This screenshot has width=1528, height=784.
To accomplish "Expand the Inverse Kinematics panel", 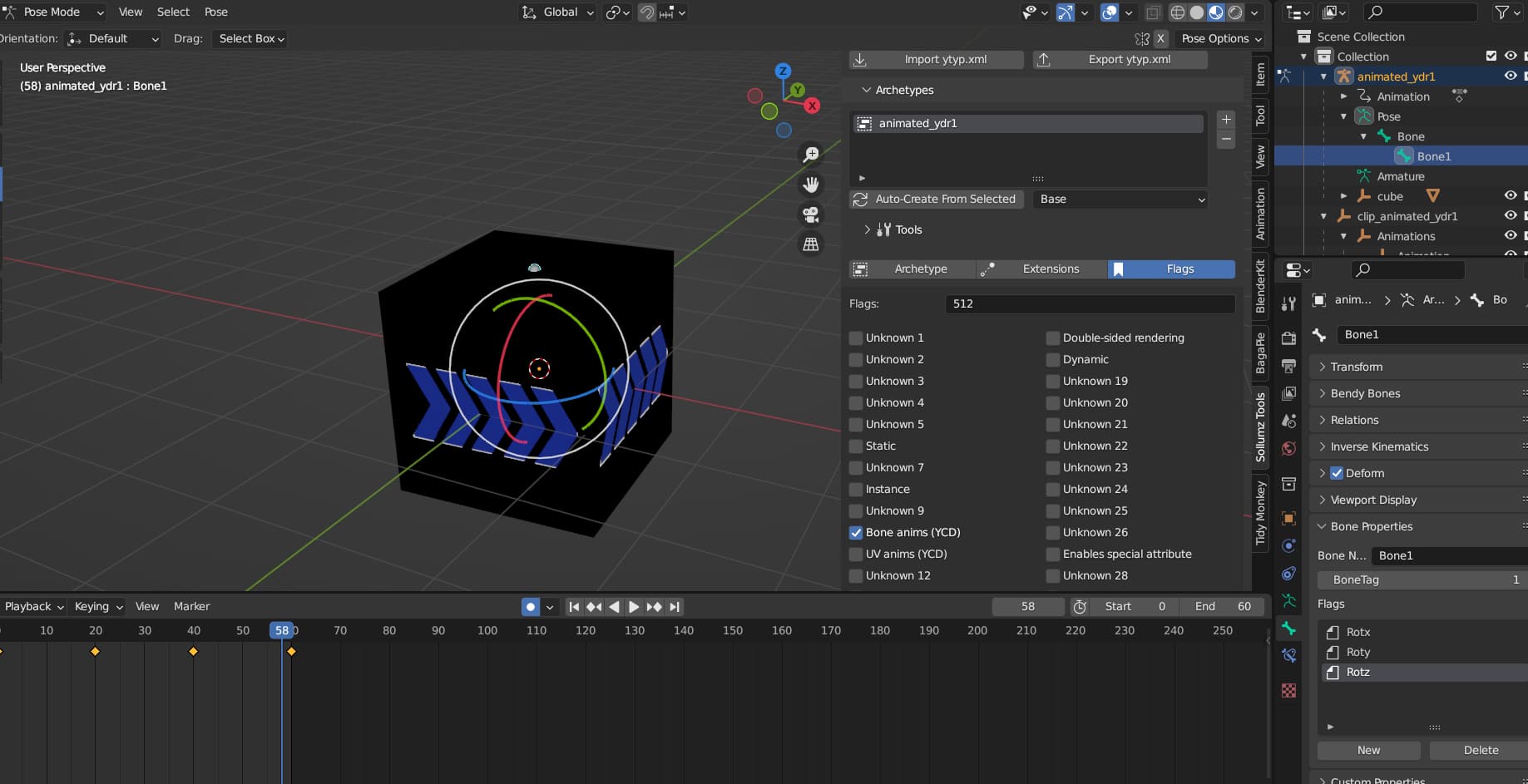I will (1323, 446).
